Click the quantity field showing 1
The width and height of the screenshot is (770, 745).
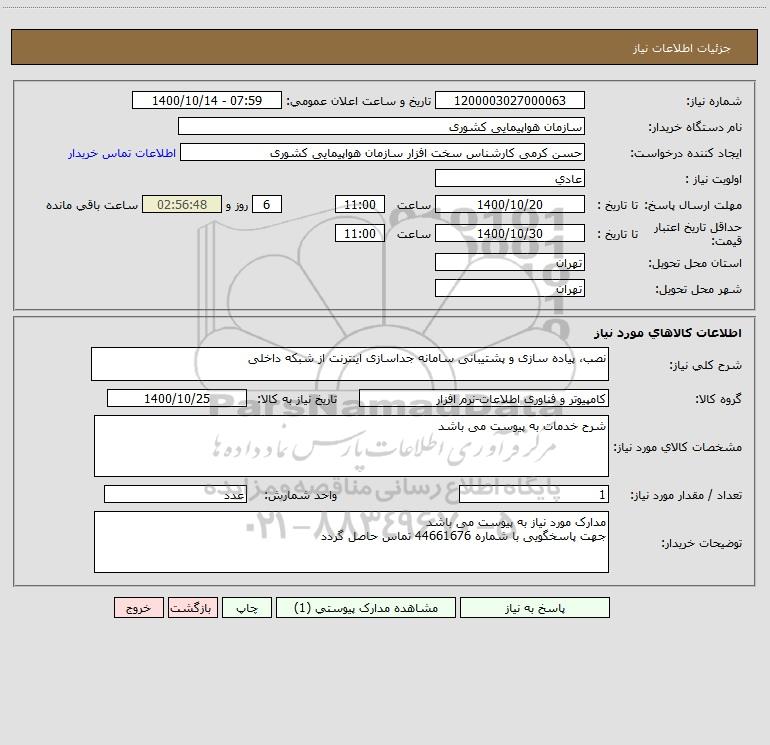click(534, 495)
